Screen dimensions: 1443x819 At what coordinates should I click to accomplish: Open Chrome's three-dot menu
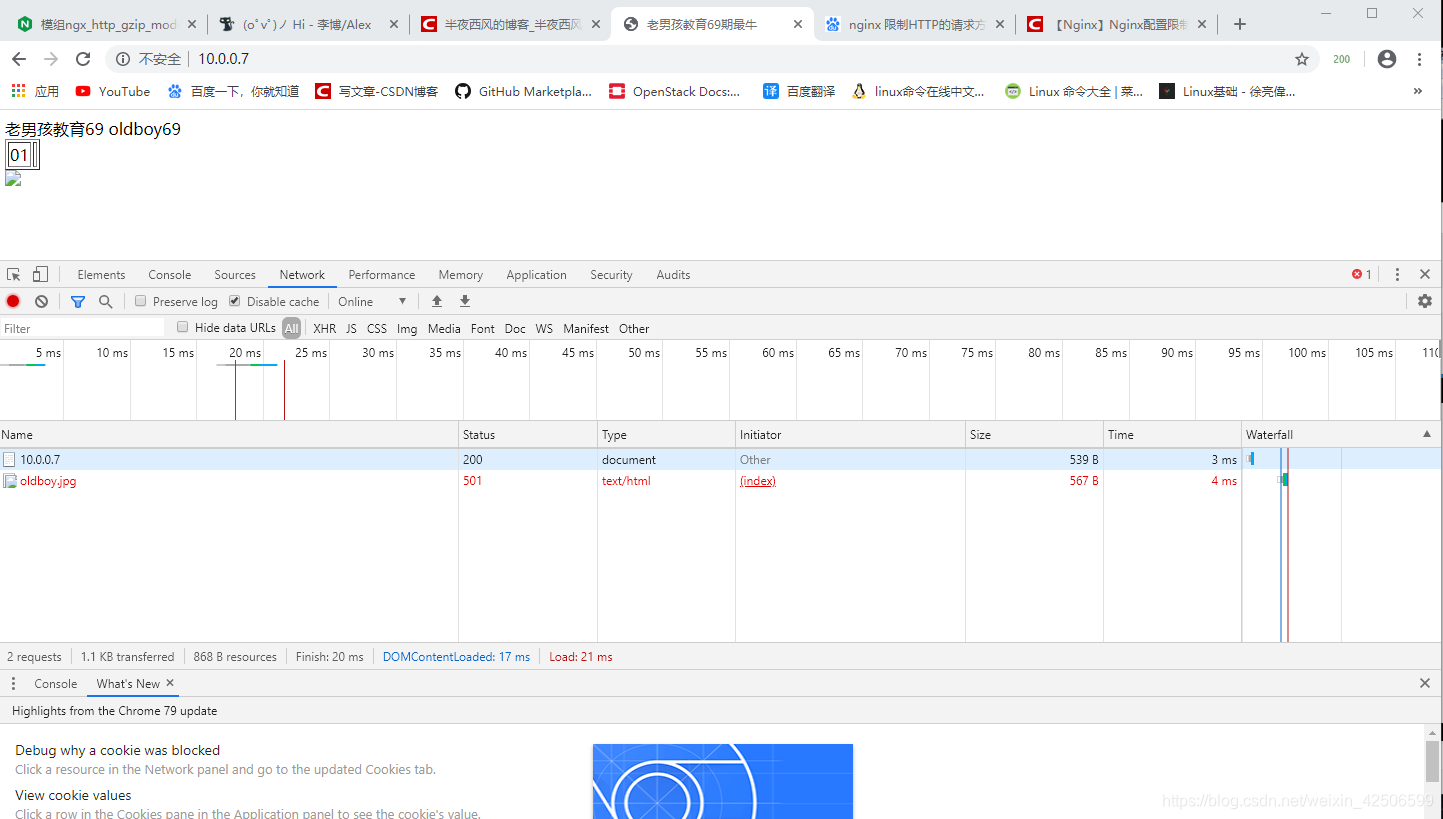coord(1419,59)
